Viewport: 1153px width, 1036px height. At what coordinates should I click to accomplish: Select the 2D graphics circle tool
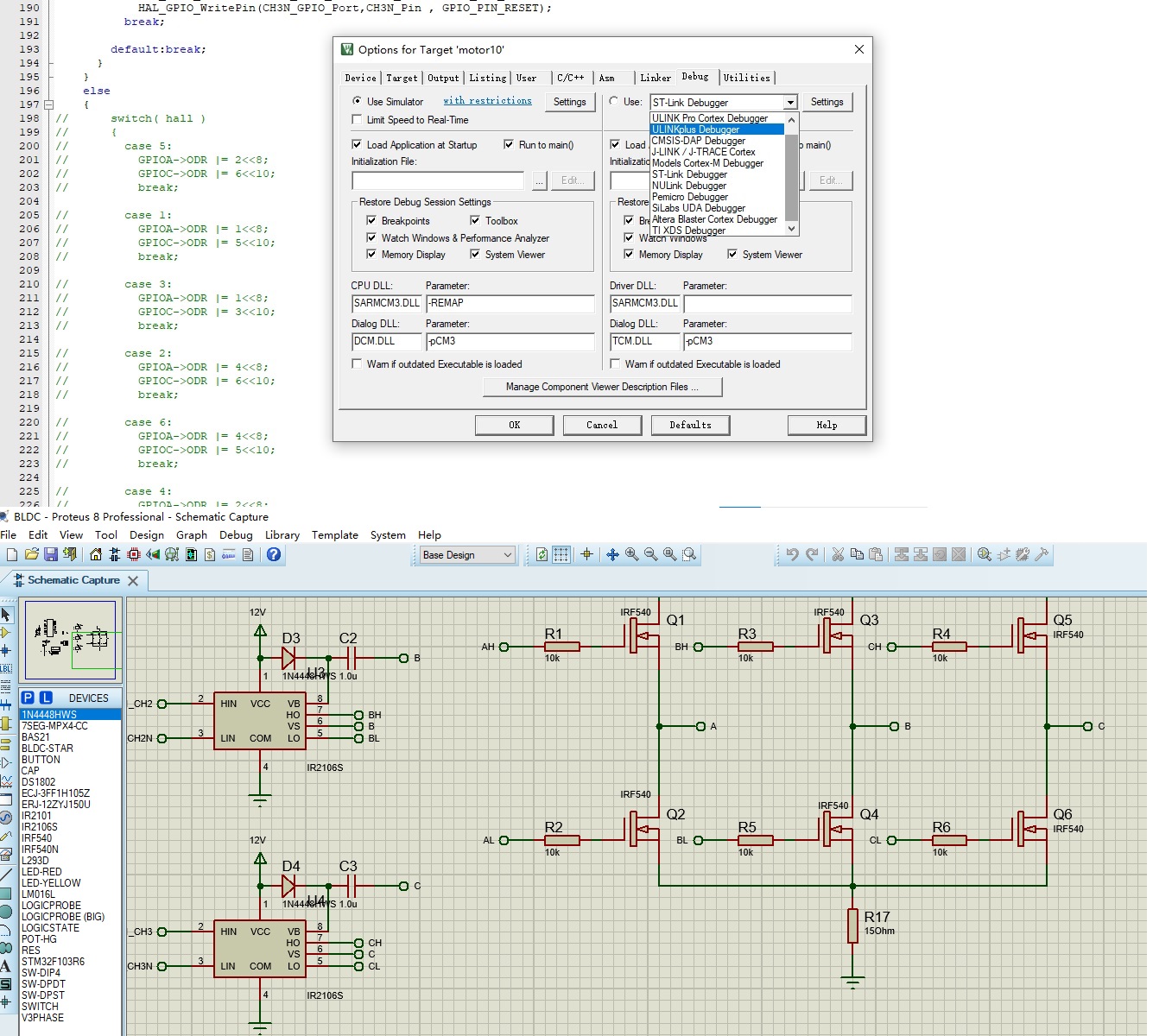[6, 912]
